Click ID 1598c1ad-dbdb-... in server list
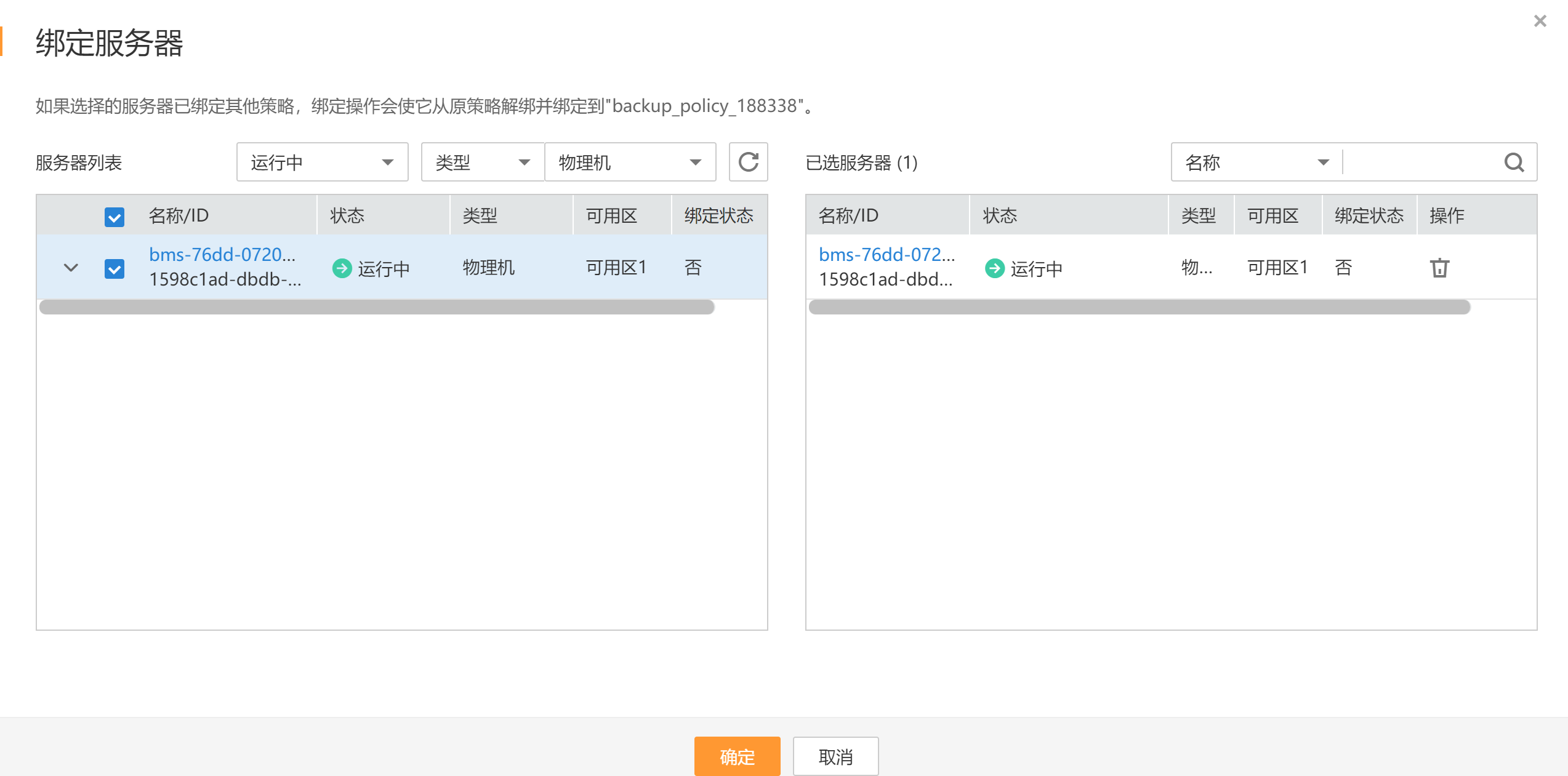1568x776 pixels. coord(225,279)
